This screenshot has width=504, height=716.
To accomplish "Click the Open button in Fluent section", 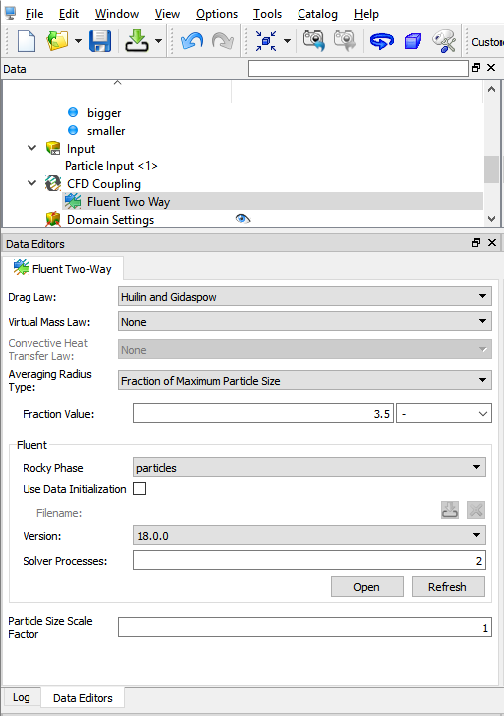I will [367, 586].
